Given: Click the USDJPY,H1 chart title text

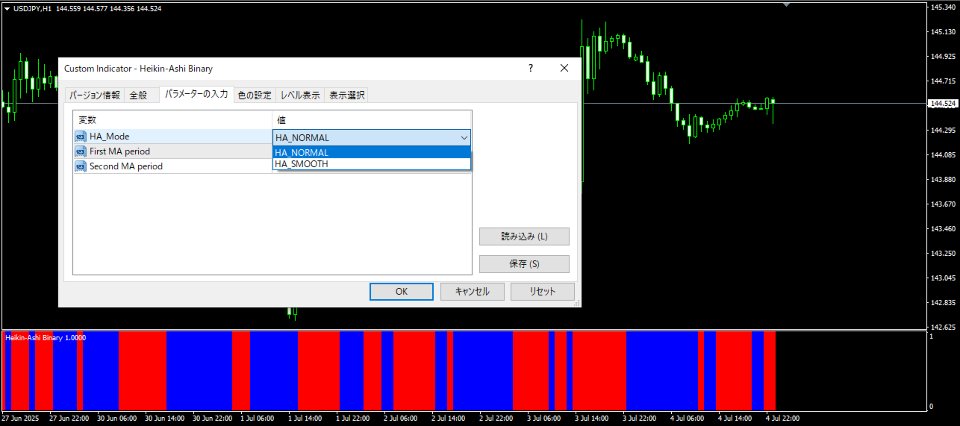Looking at the screenshot, I should click(x=33, y=9).
